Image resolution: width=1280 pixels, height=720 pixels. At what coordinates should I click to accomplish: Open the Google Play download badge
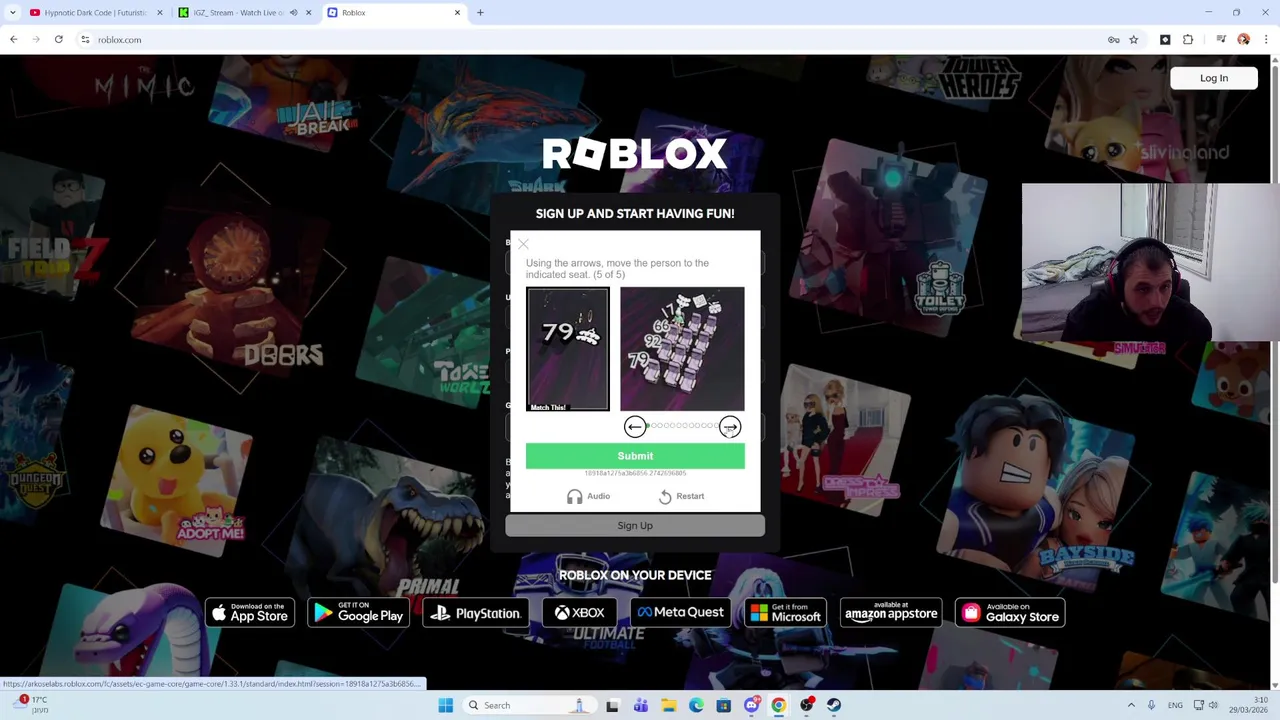pyautogui.click(x=358, y=613)
